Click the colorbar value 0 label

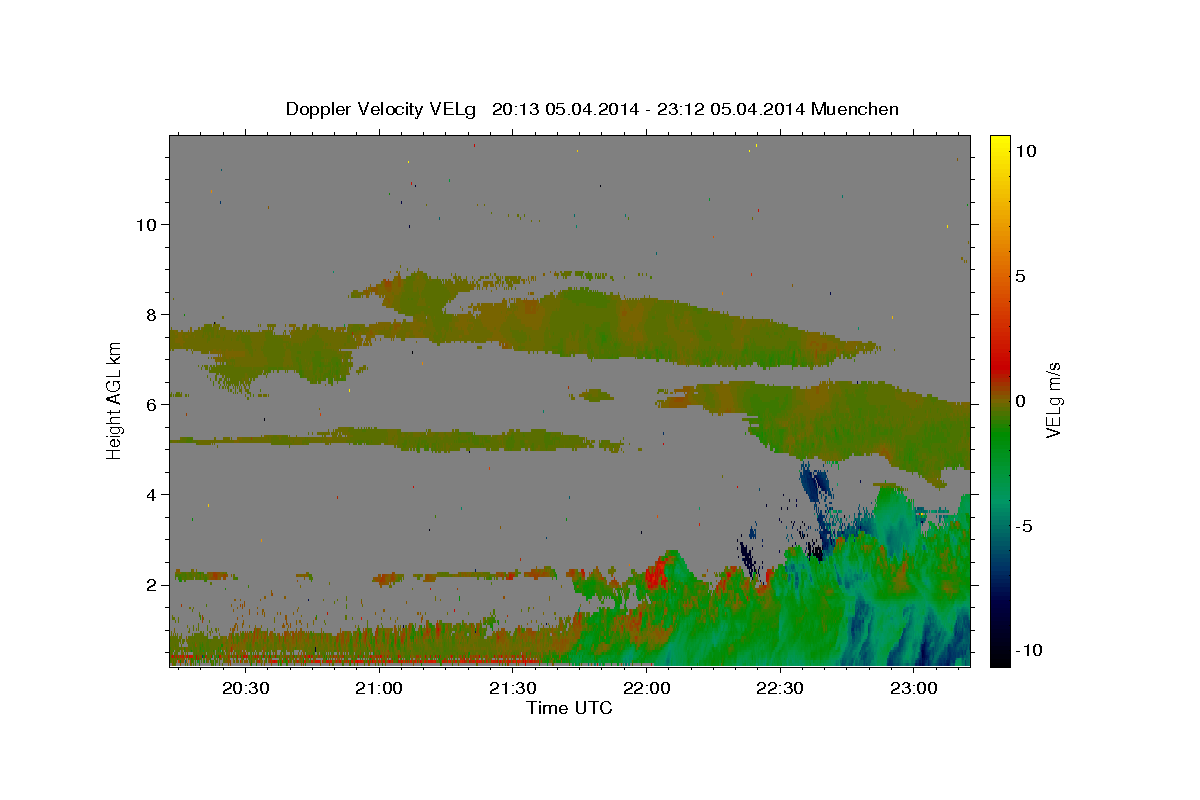pyautogui.click(x=1020, y=401)
